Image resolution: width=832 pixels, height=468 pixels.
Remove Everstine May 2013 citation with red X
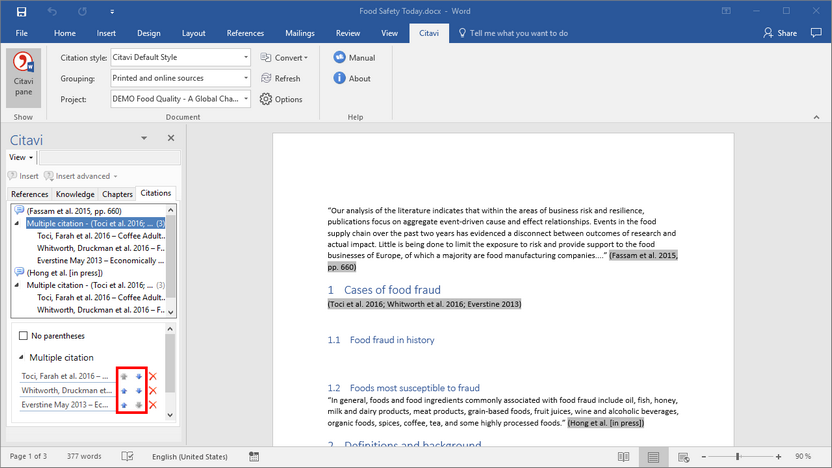[x=153, y=405]
